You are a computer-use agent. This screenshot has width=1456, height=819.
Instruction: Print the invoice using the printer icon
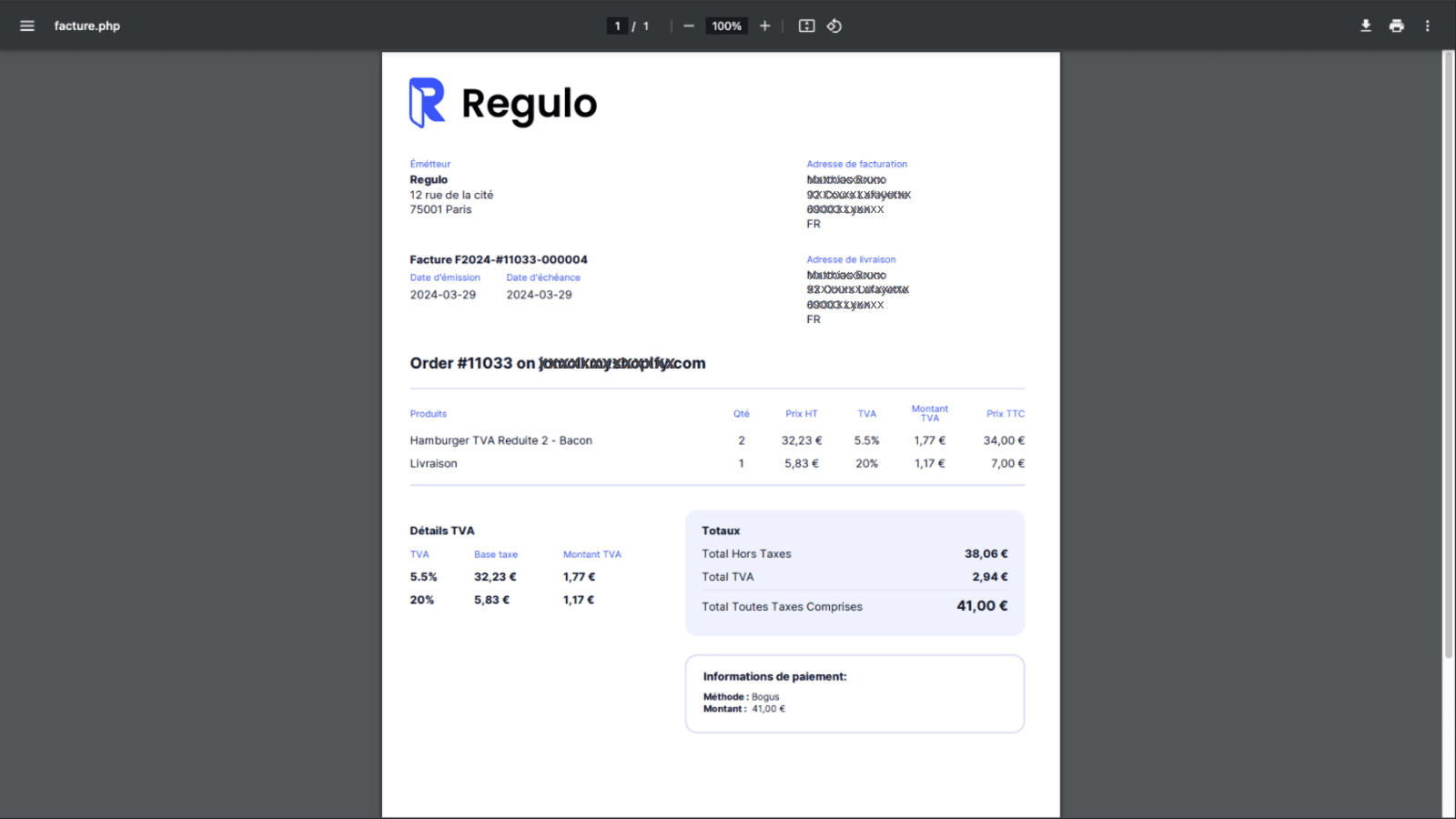(1397, 25)
